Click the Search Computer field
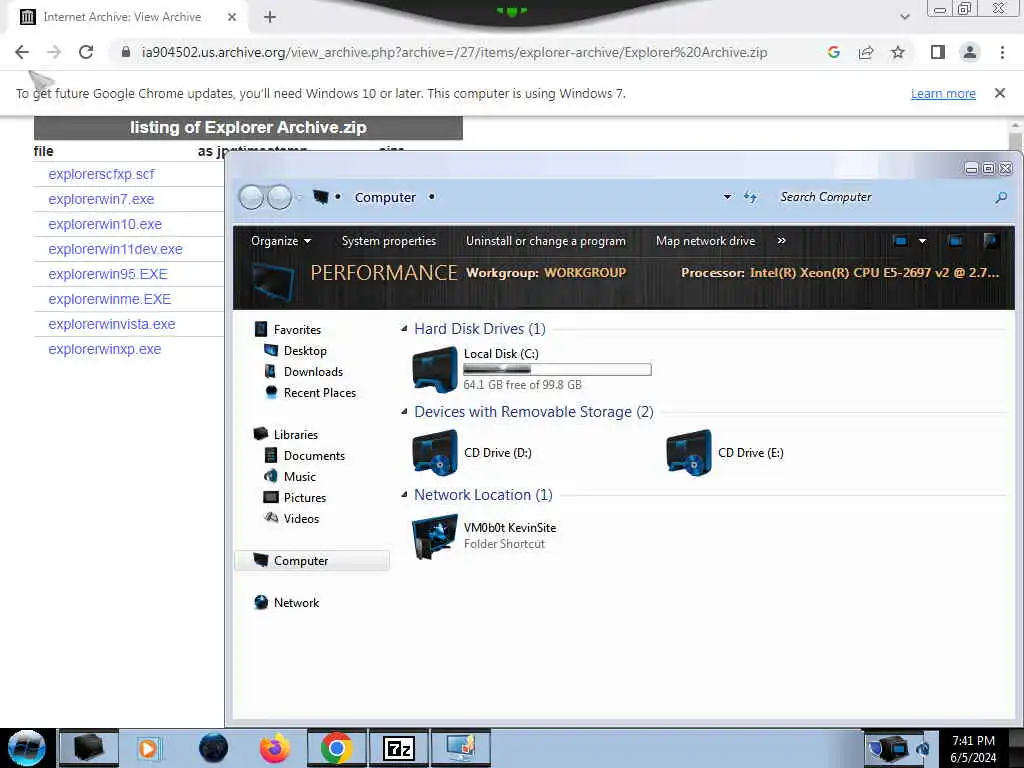This screenshot has width=1024, height=768. click(884, 197)
